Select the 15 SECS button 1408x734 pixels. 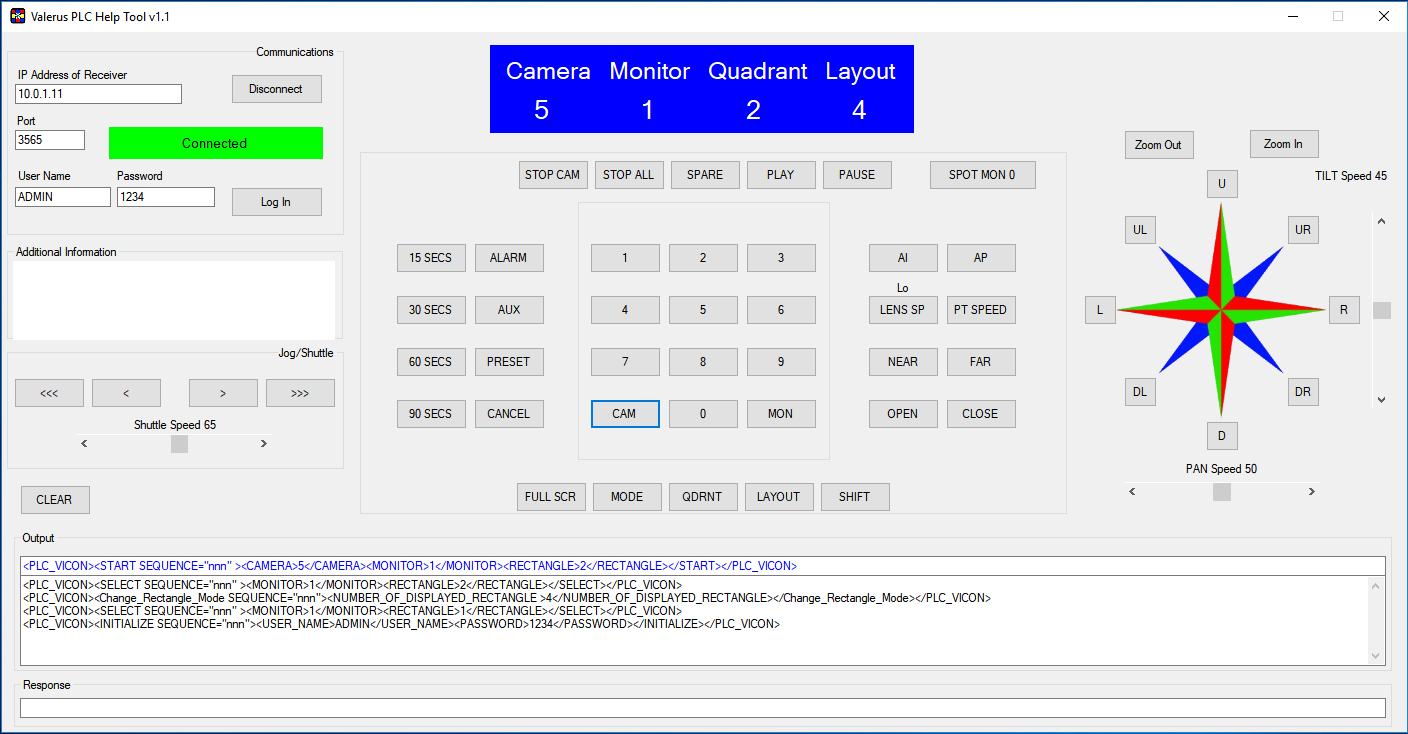click(431, 258)
